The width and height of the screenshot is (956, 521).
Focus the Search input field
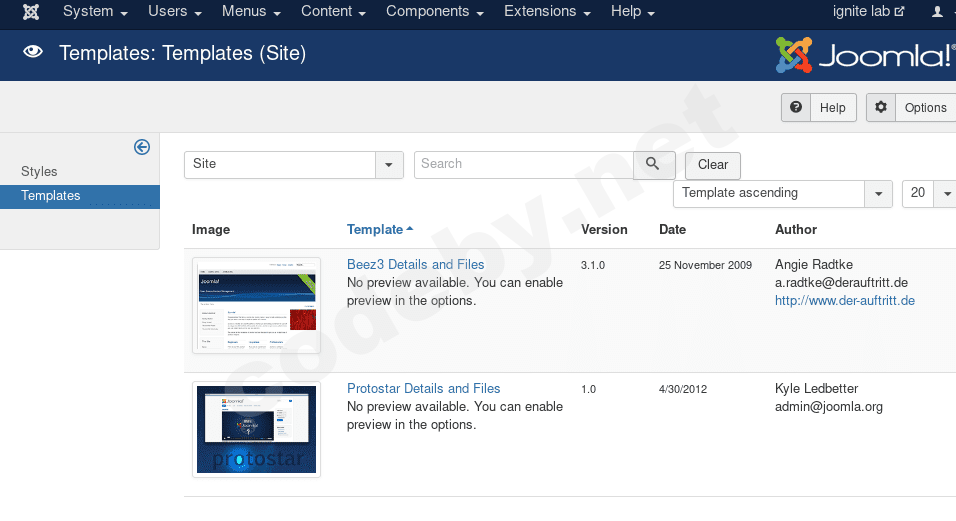[524, 165]
